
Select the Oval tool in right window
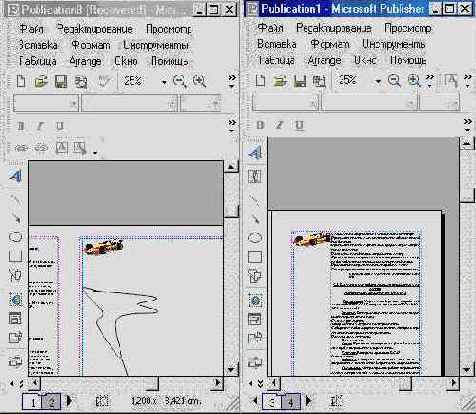[x=255, y=238]
